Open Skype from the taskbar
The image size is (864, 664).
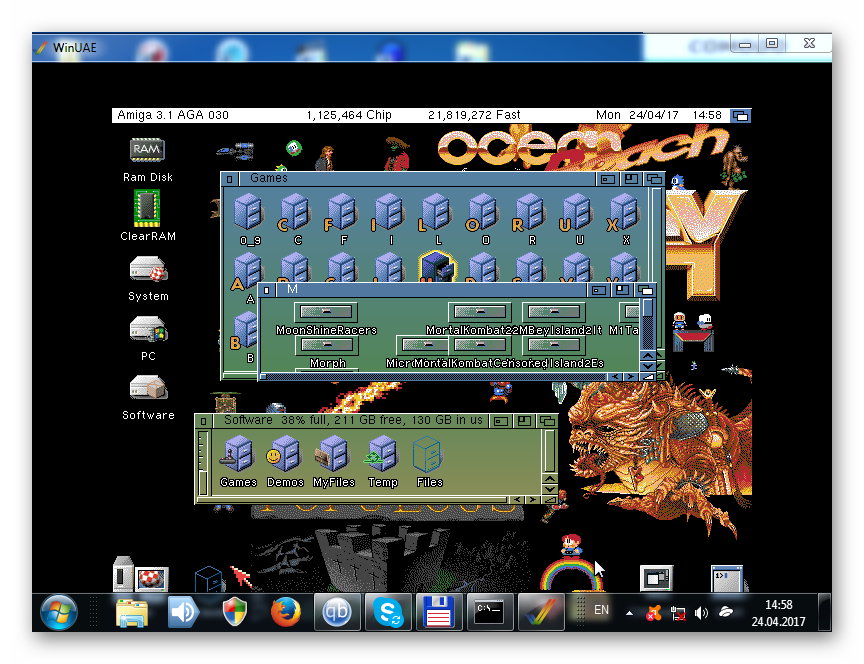click(387, 612)
